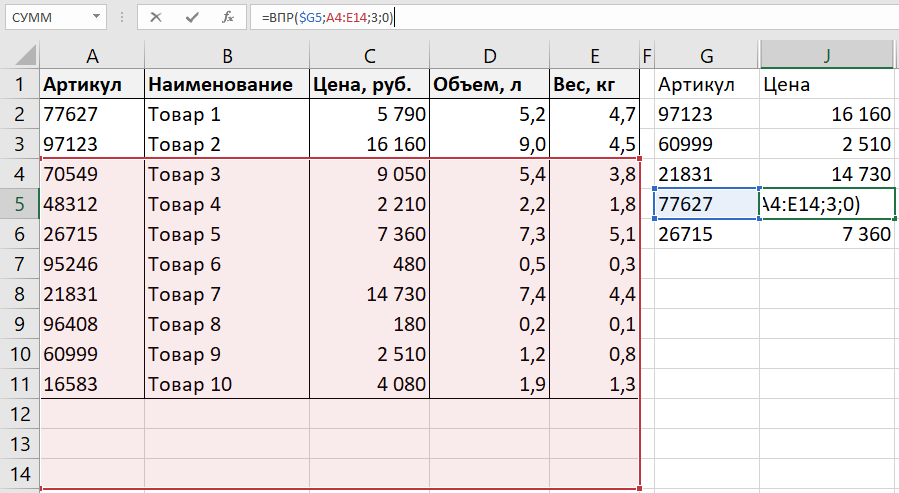
Task: Select column J header
Action: pyautogui.click(x=826, y=54)
